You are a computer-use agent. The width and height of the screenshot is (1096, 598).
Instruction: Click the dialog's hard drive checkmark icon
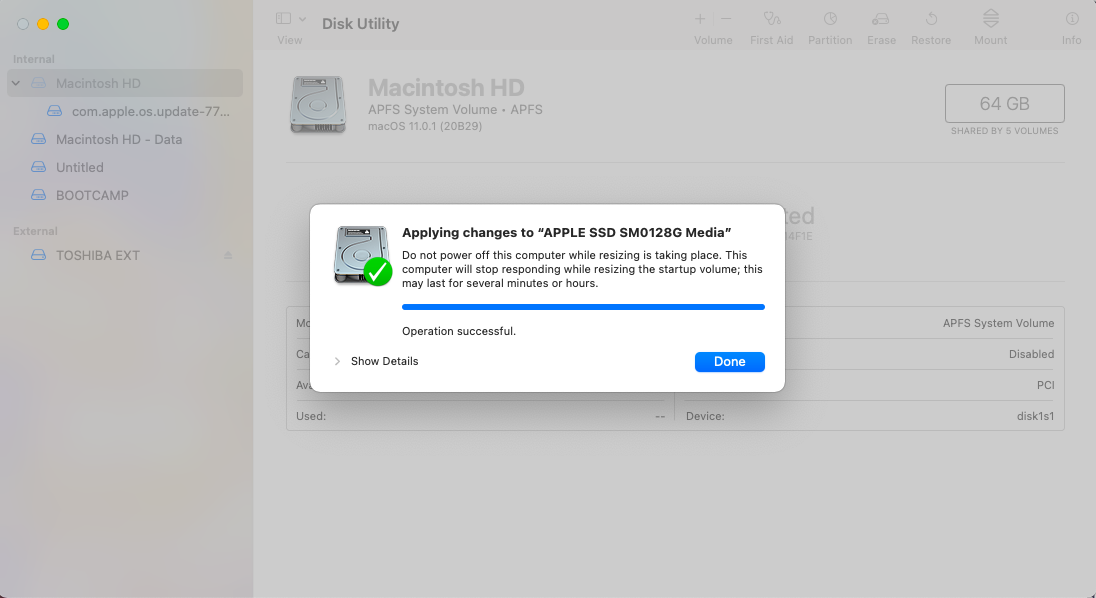click(363, 256)
